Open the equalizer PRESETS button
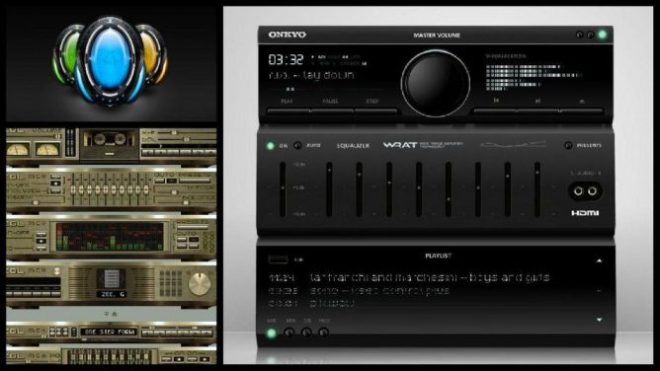This screenshot has width=660, height=371. 569,145
